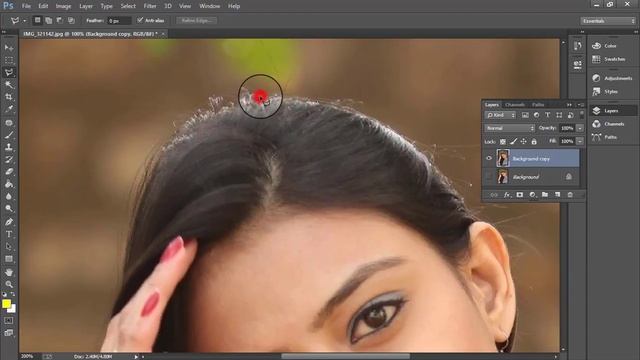The image size is (640, 360).
Task: Select the Crop tool
Action: (9, 97)
